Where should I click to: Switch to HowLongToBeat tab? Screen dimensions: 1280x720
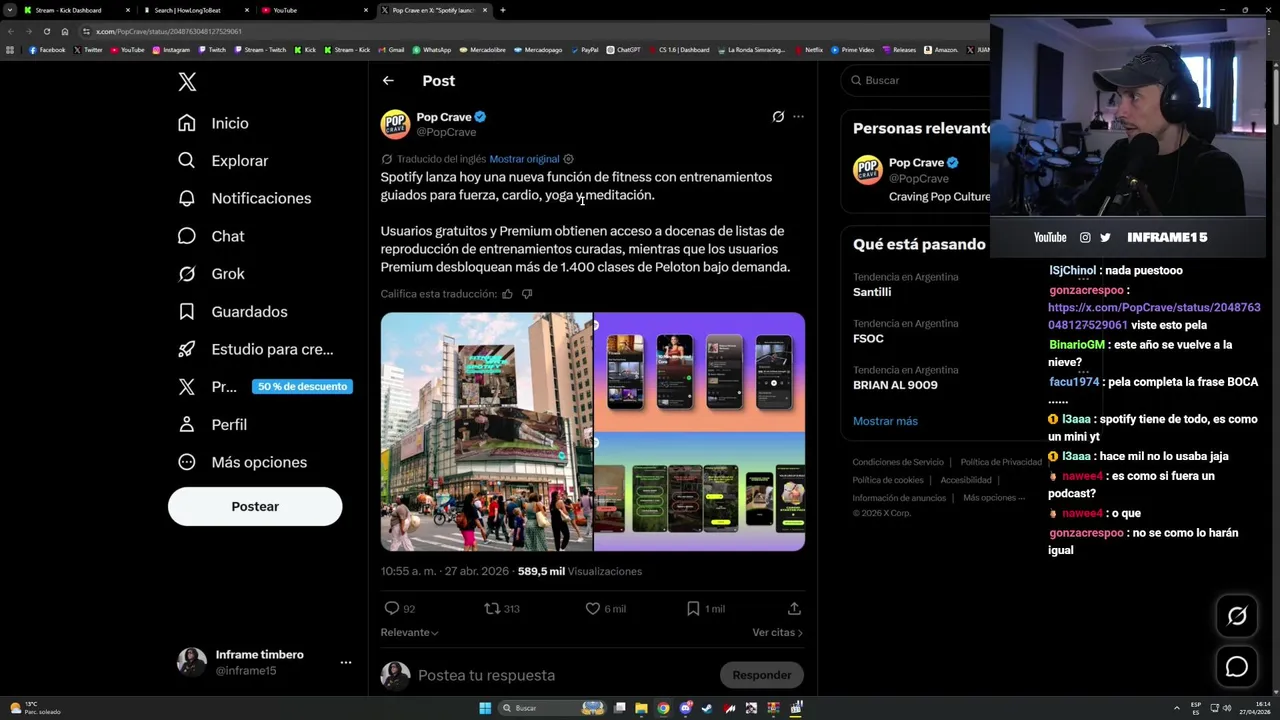pos(195,10)
